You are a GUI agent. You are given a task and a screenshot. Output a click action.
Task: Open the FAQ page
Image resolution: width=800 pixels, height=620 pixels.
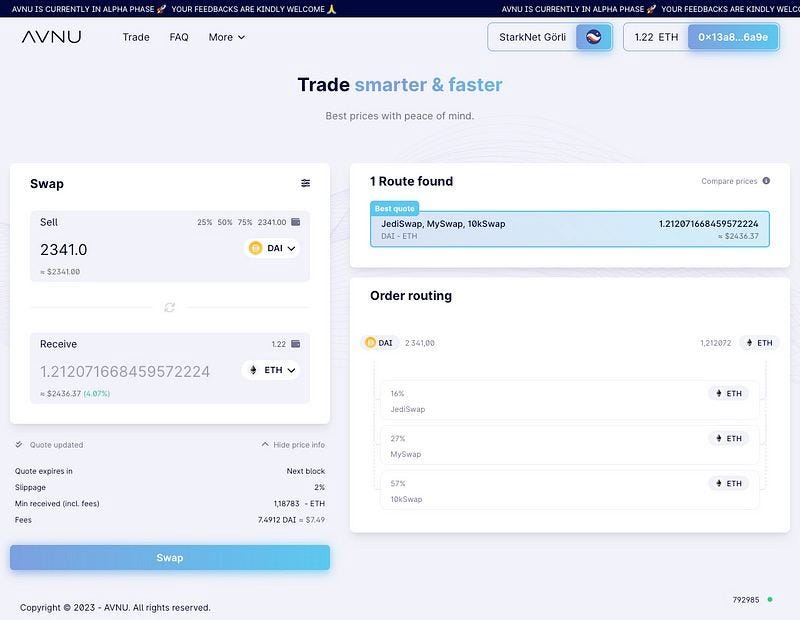pos(179,37)
